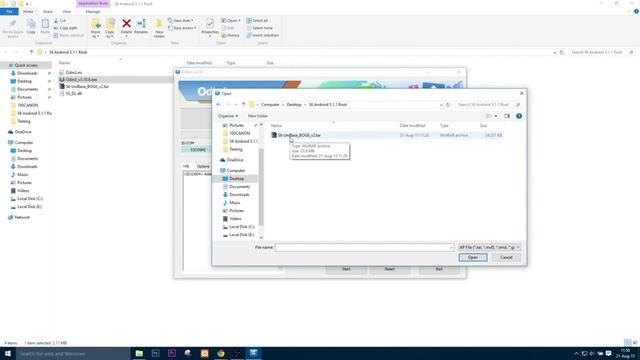Select Computer breadcrumb in dialog address bar
Viewport: 640px width, 360px height.
point(270,105)
